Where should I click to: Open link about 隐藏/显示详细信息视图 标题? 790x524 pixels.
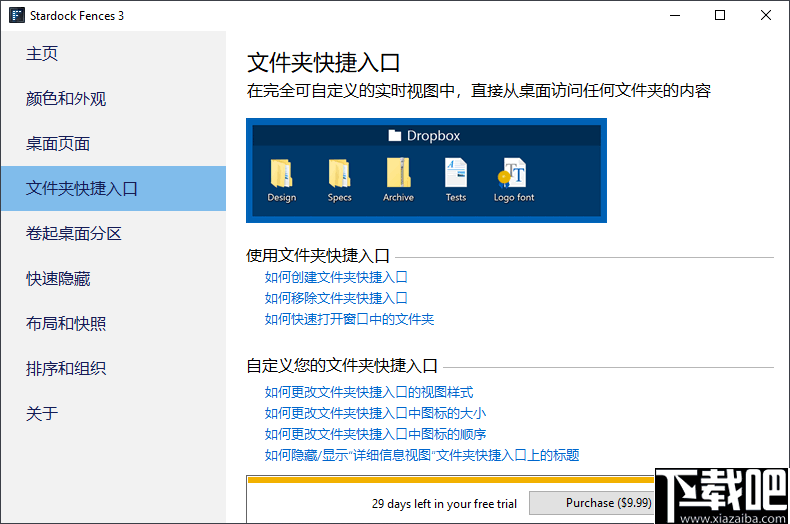point(422,455)
